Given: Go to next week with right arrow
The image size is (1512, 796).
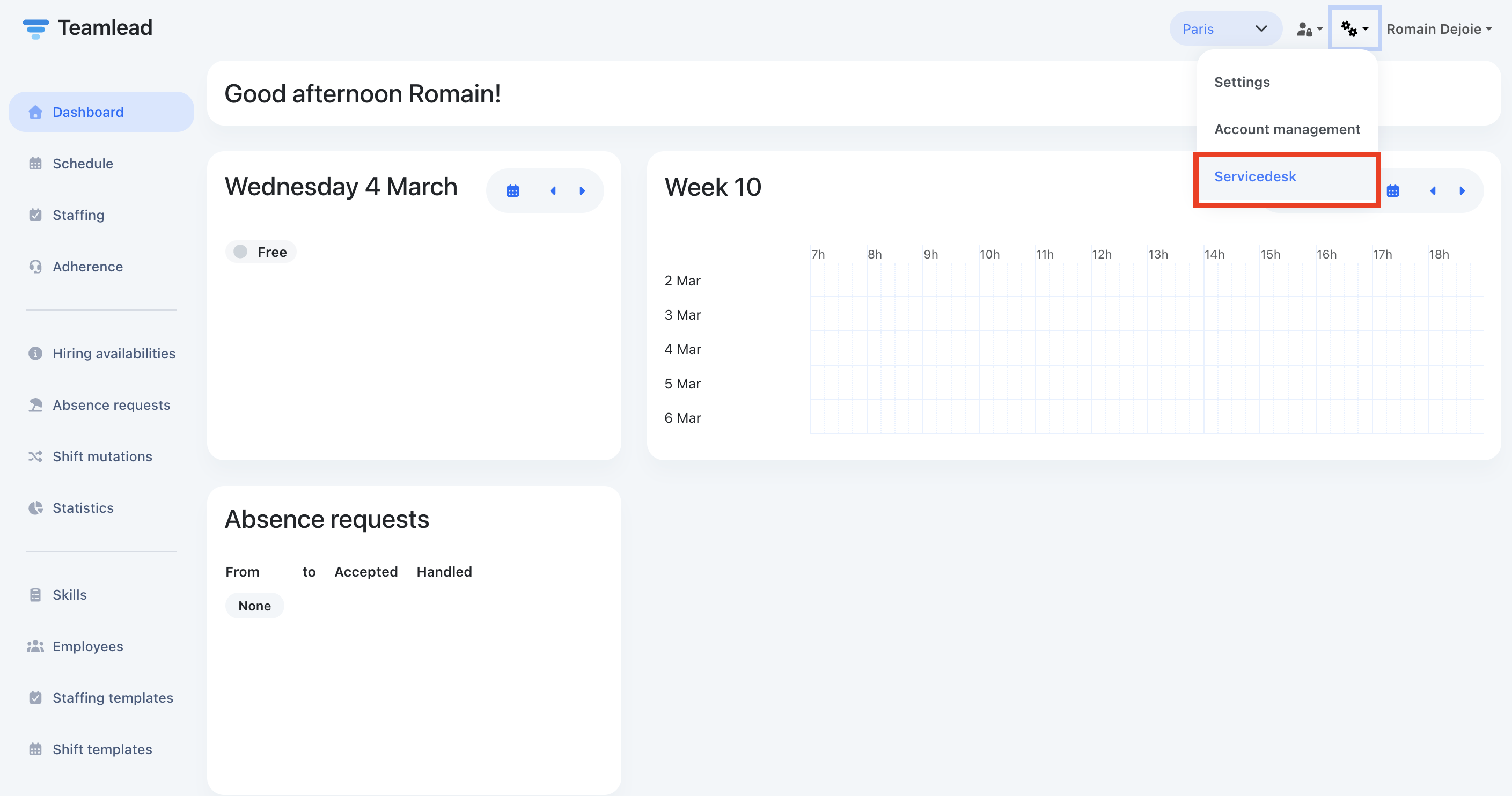Looking at the screenshot, I should pos(1462,190).
